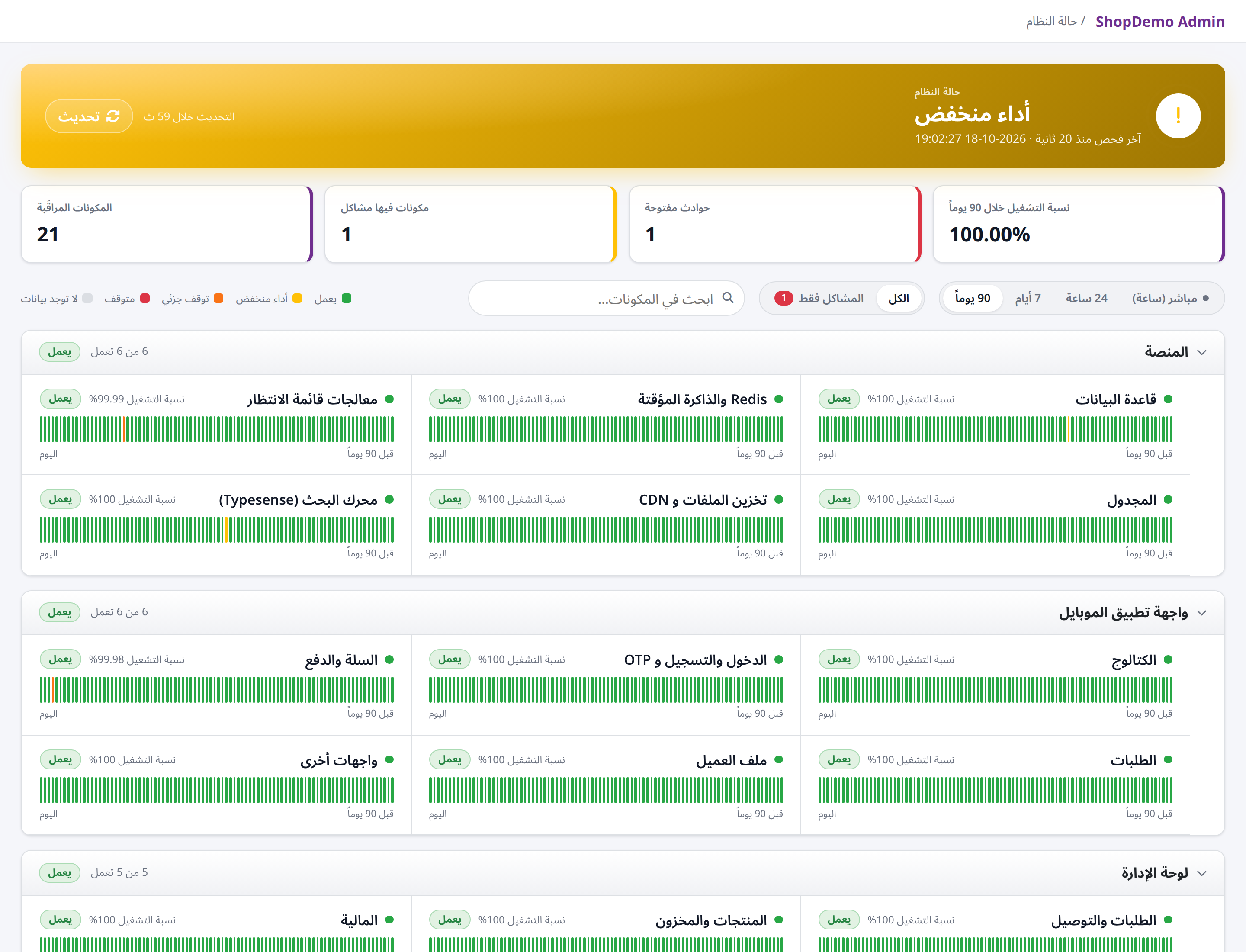Open the ShopDemo Admin home link
1246x952 pixels.
coord(1160,22)
